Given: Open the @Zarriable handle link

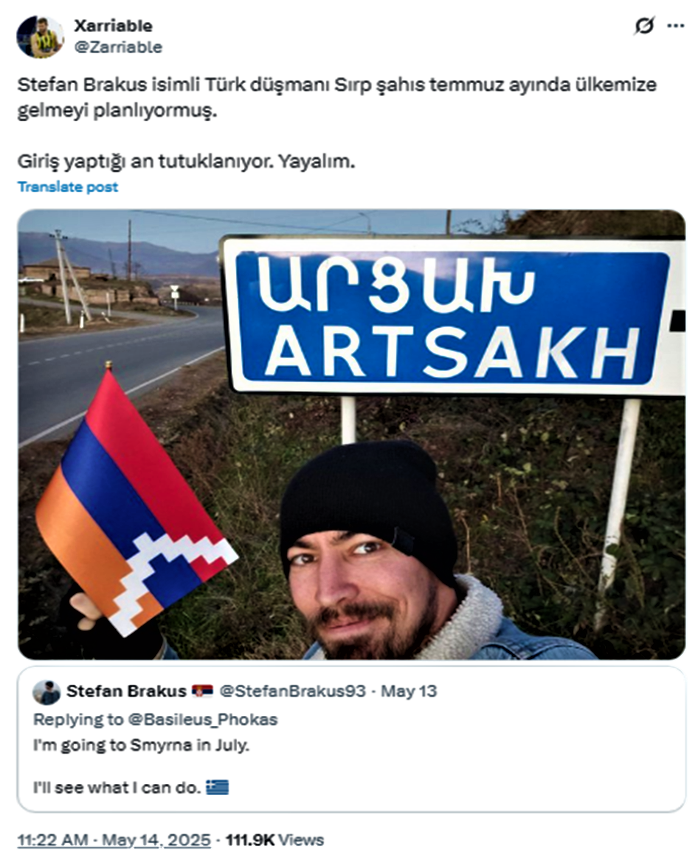Looking at the screenshot, I should point(118,47).
